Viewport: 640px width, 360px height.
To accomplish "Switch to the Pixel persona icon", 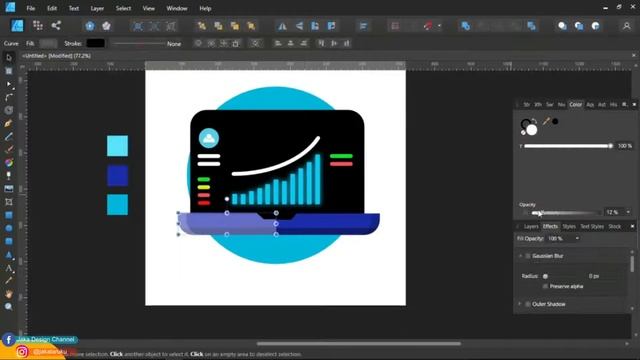I will 38,26.
